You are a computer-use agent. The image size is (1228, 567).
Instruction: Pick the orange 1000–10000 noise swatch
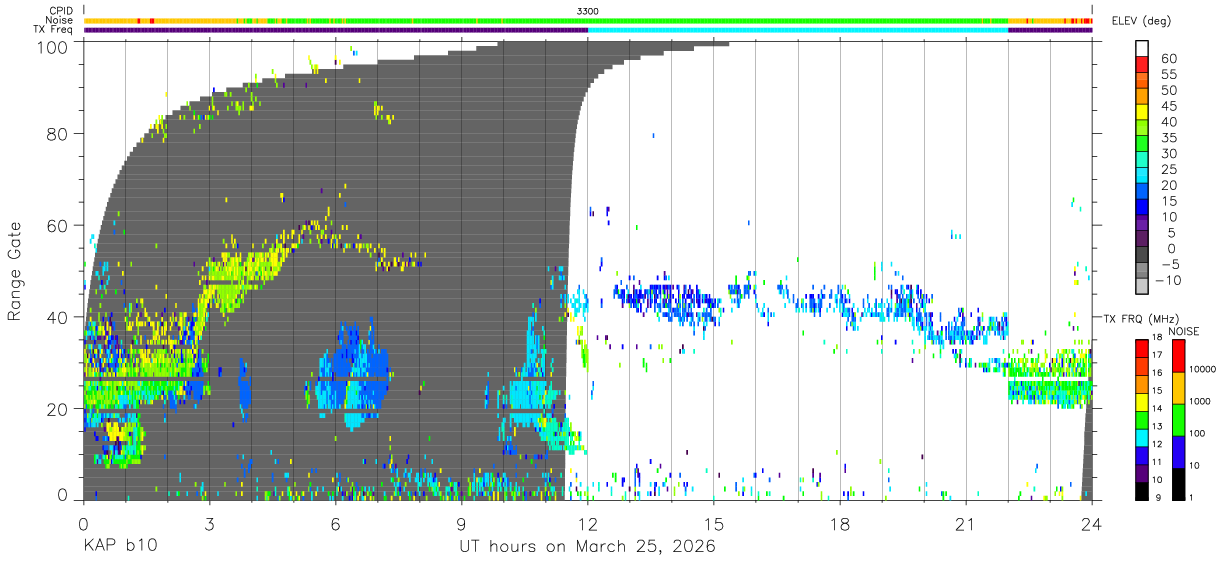[1177, 388]
